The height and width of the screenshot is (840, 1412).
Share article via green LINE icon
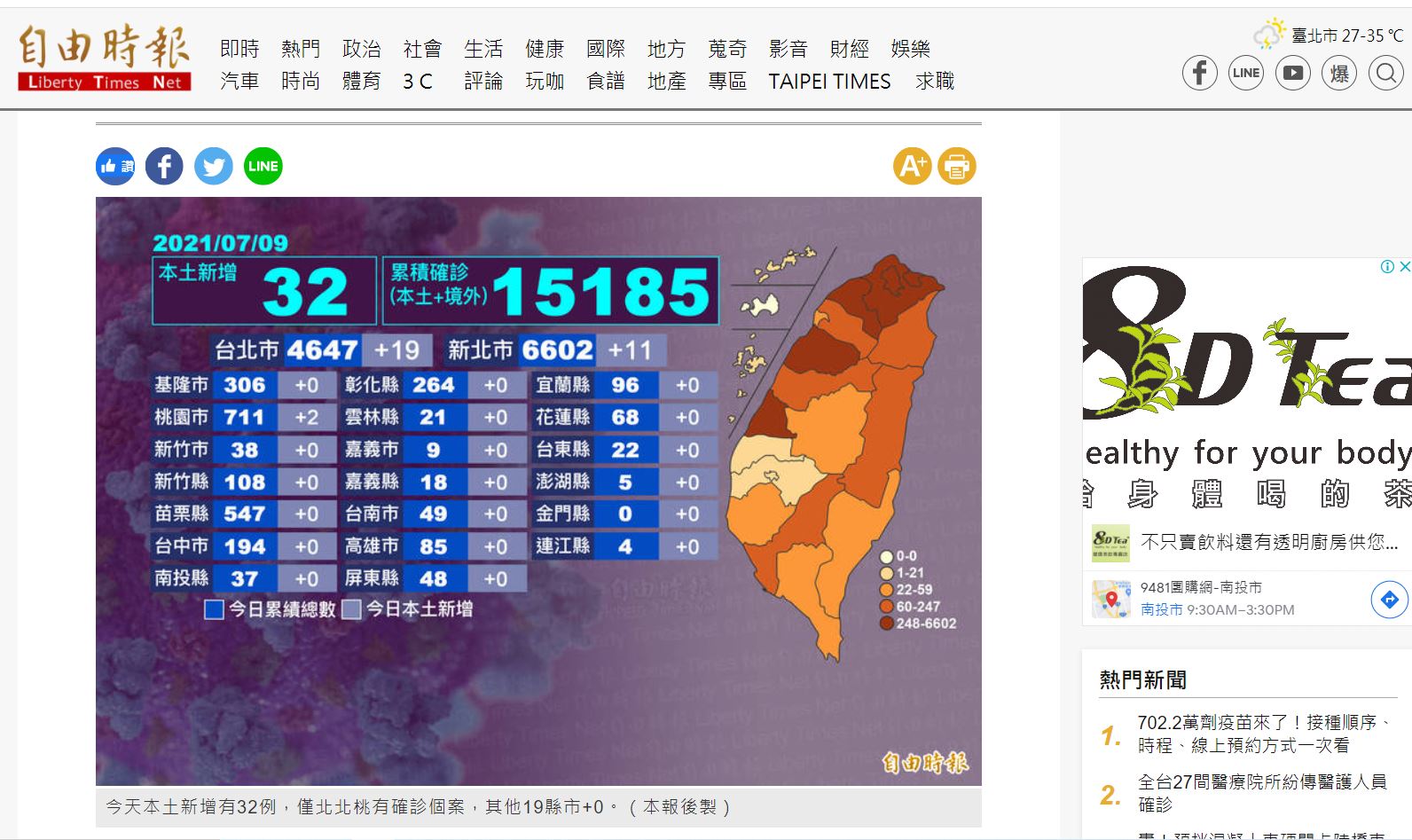tap(263, 166)
